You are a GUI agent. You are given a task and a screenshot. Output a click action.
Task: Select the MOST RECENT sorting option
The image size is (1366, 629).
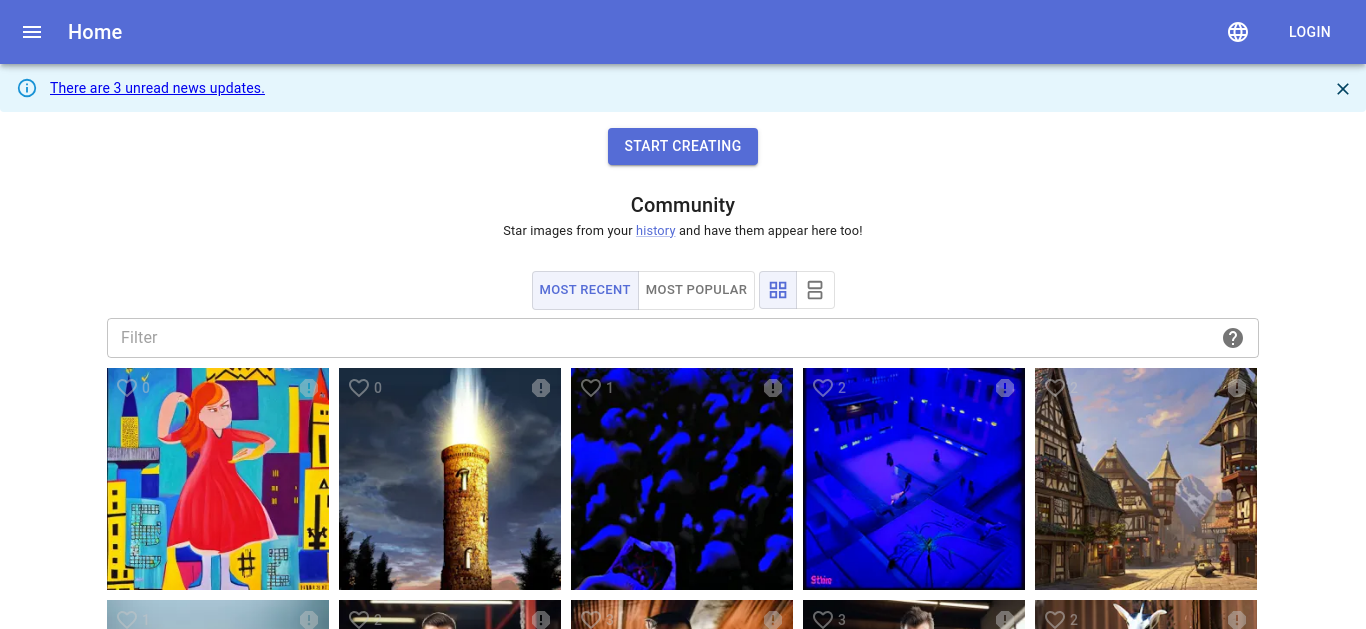pyautogui.click(x=585, y=290)
